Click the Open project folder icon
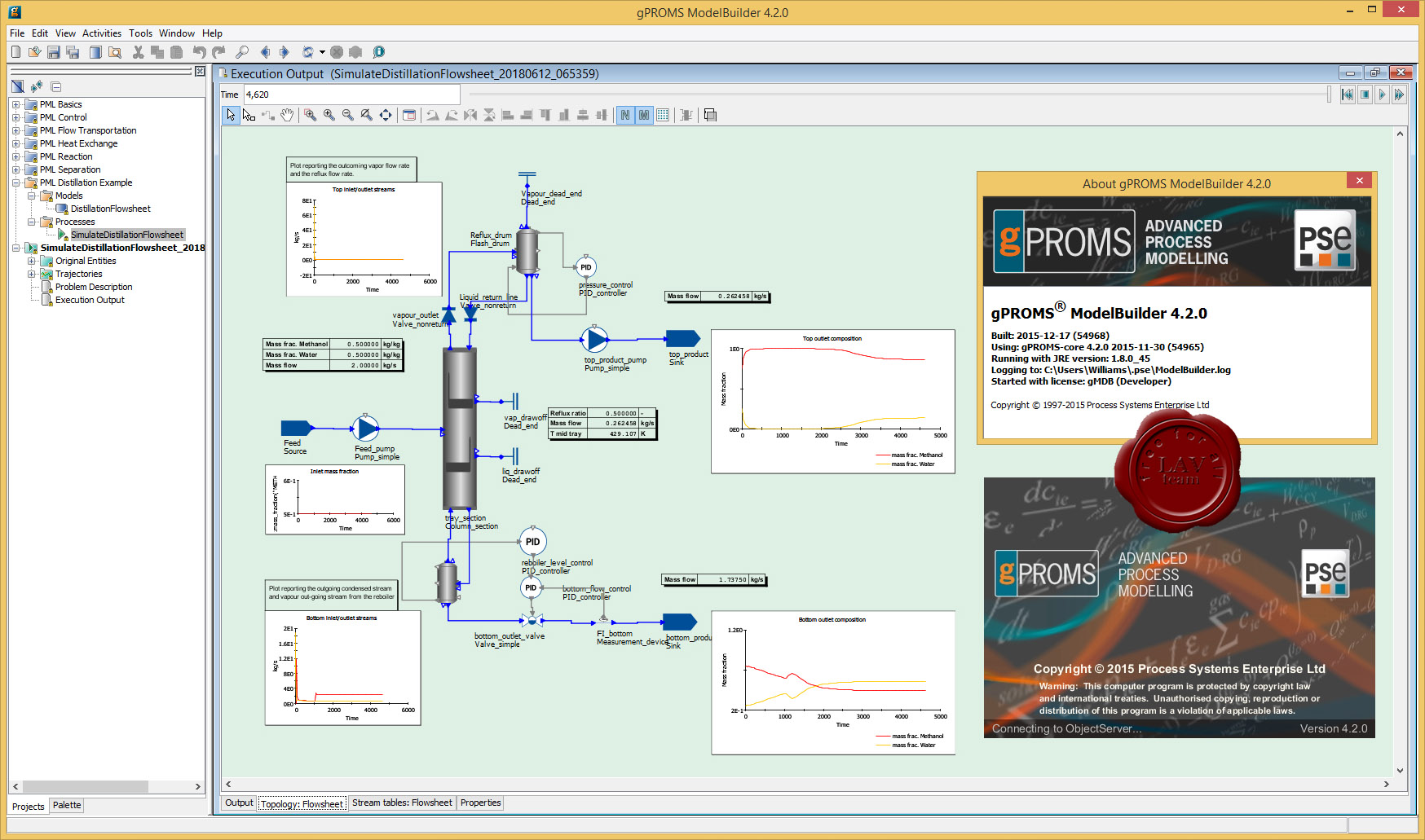Screen dimensions: 1425x840 coord(34,52)
